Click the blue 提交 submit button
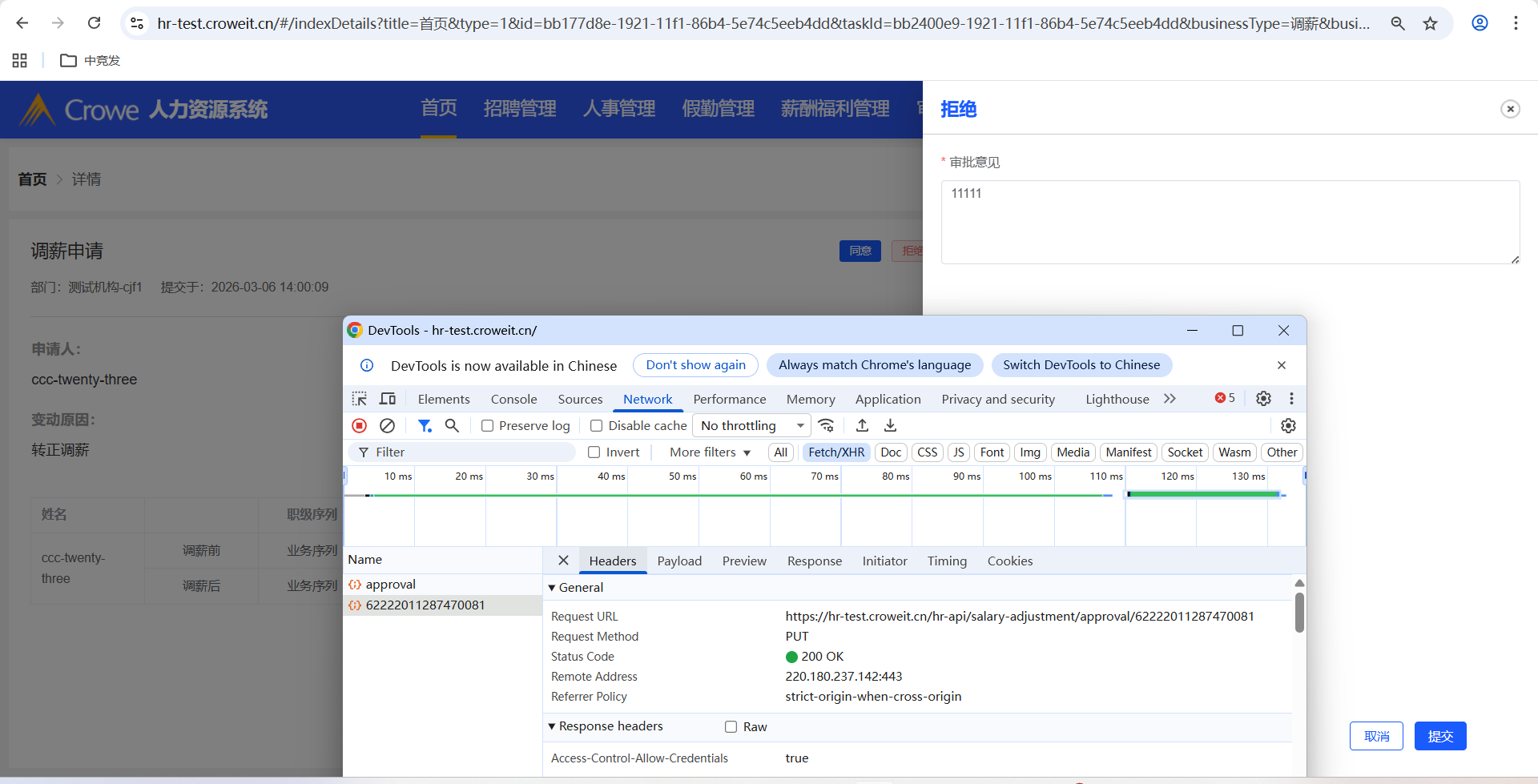This screenshot has width=1538, height=784. point(1439,736)
